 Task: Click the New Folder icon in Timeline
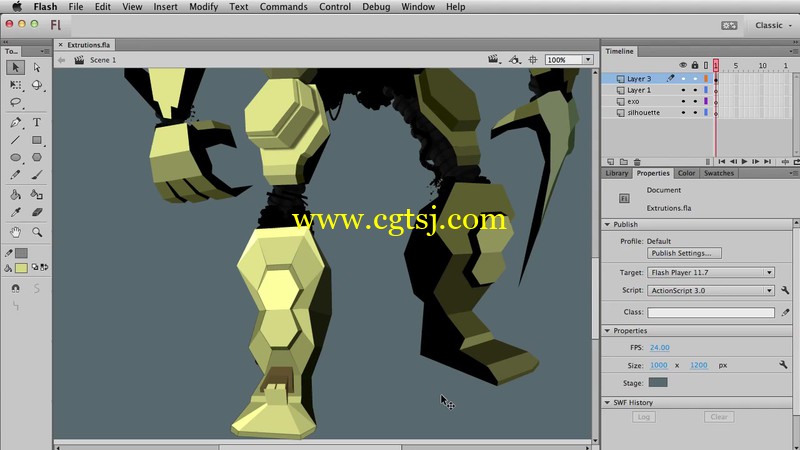tap(623, 162)
